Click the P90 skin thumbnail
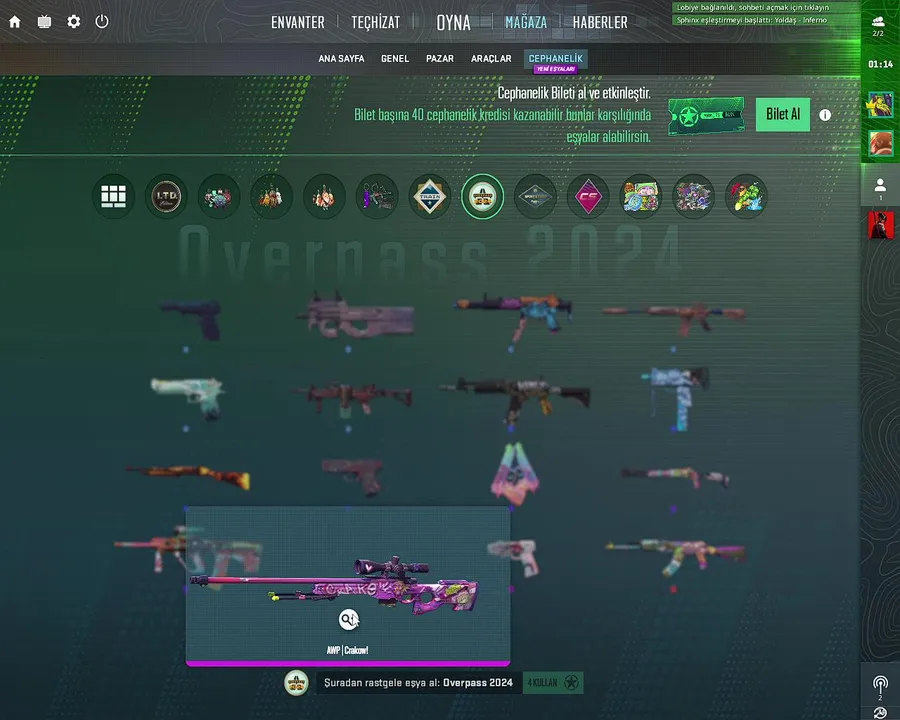This screenshot has width=900, height=720. (355, 316)
